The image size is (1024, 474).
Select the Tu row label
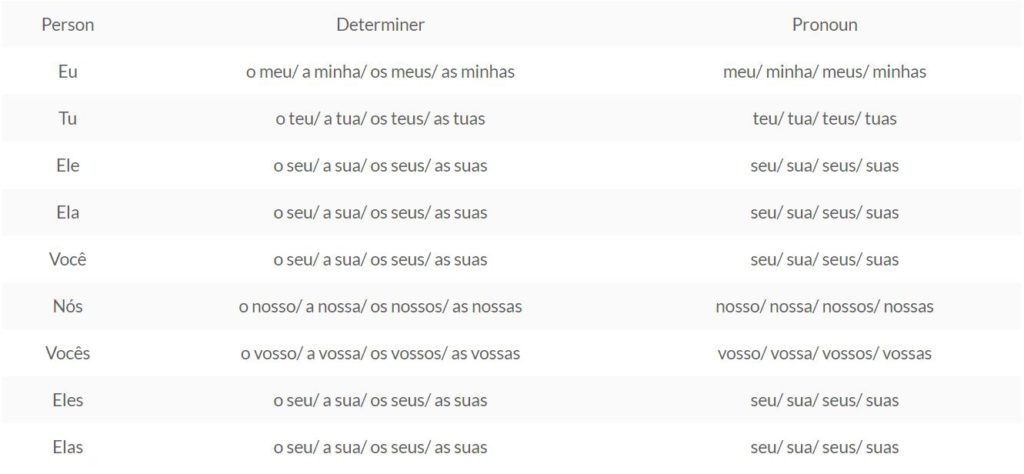tap(68, 119)
